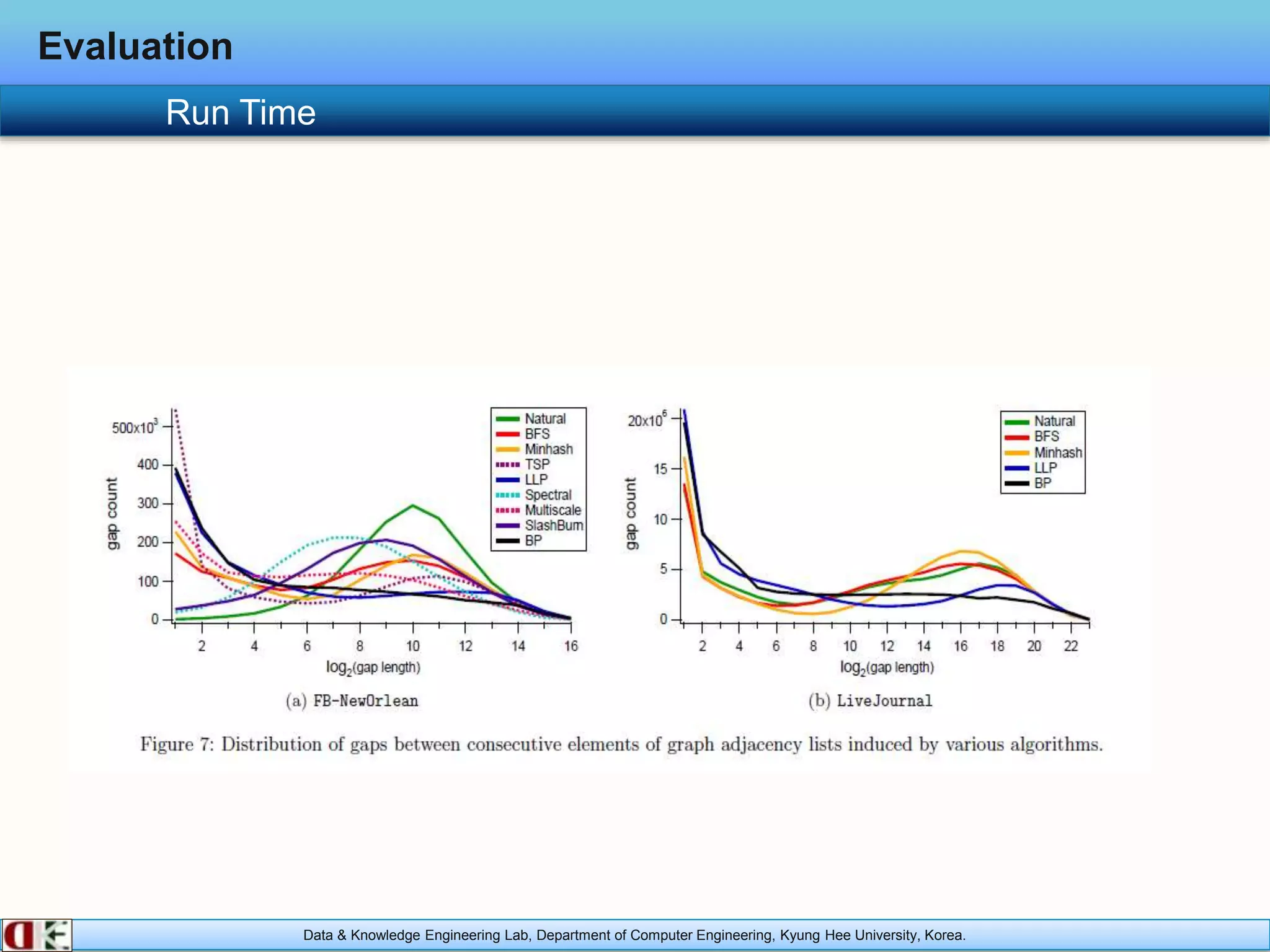Click the orange Minhash curve peak in right chart

click(x=962, y=551)
